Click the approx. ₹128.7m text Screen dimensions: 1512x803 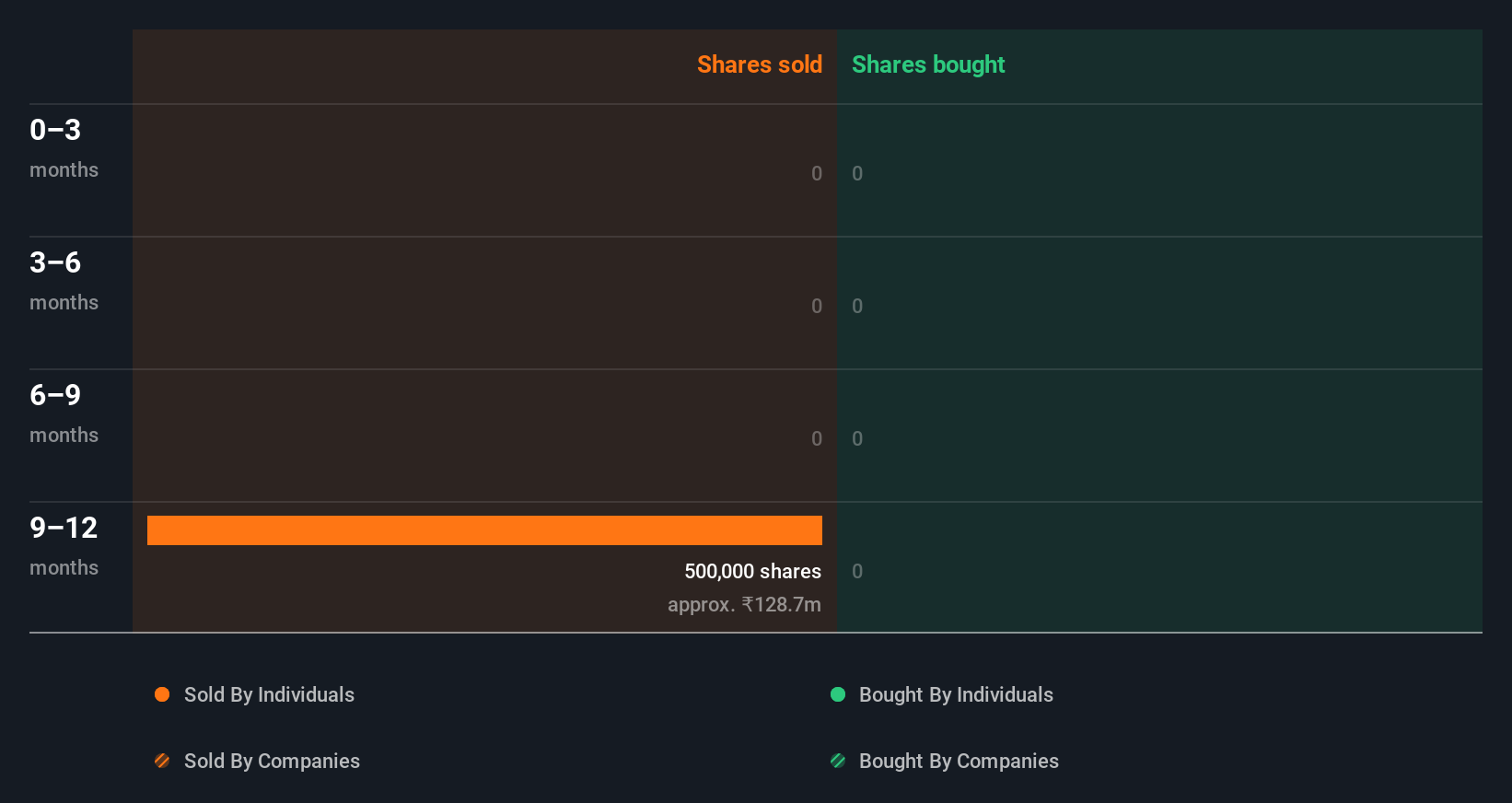coord(744,604)
